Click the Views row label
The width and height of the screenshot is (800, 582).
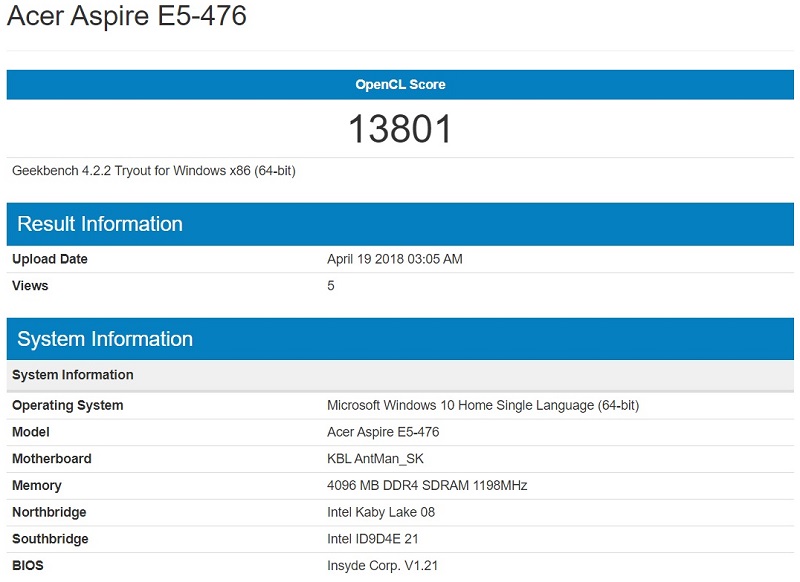(x=30, y=286)
